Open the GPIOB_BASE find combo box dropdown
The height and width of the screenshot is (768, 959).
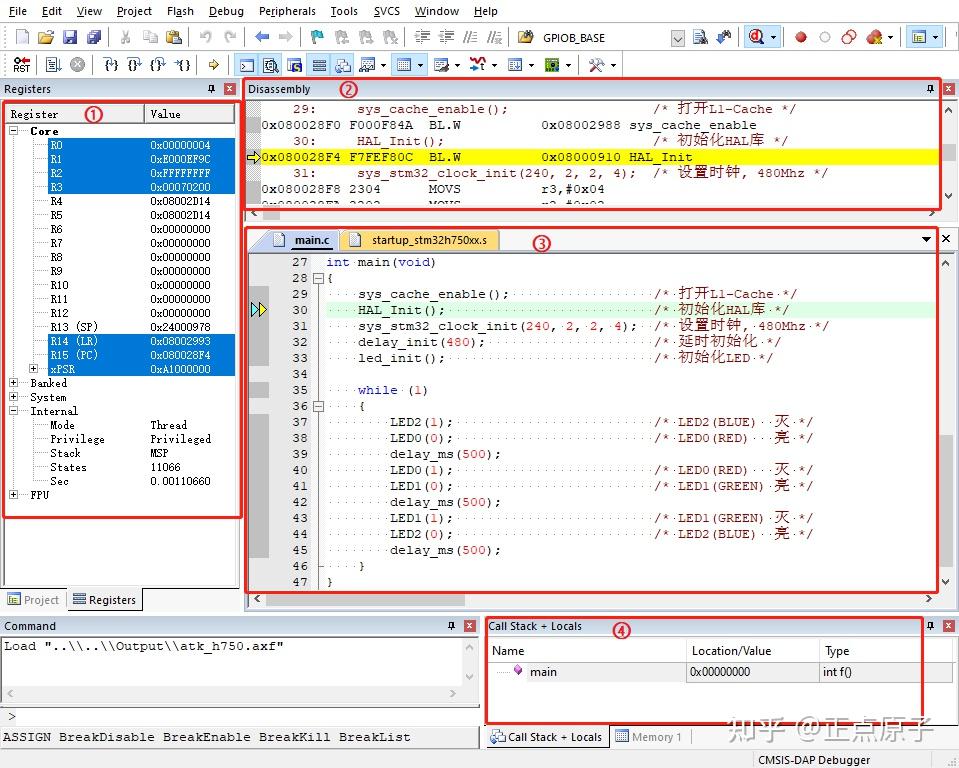click(x=677, y=38)
